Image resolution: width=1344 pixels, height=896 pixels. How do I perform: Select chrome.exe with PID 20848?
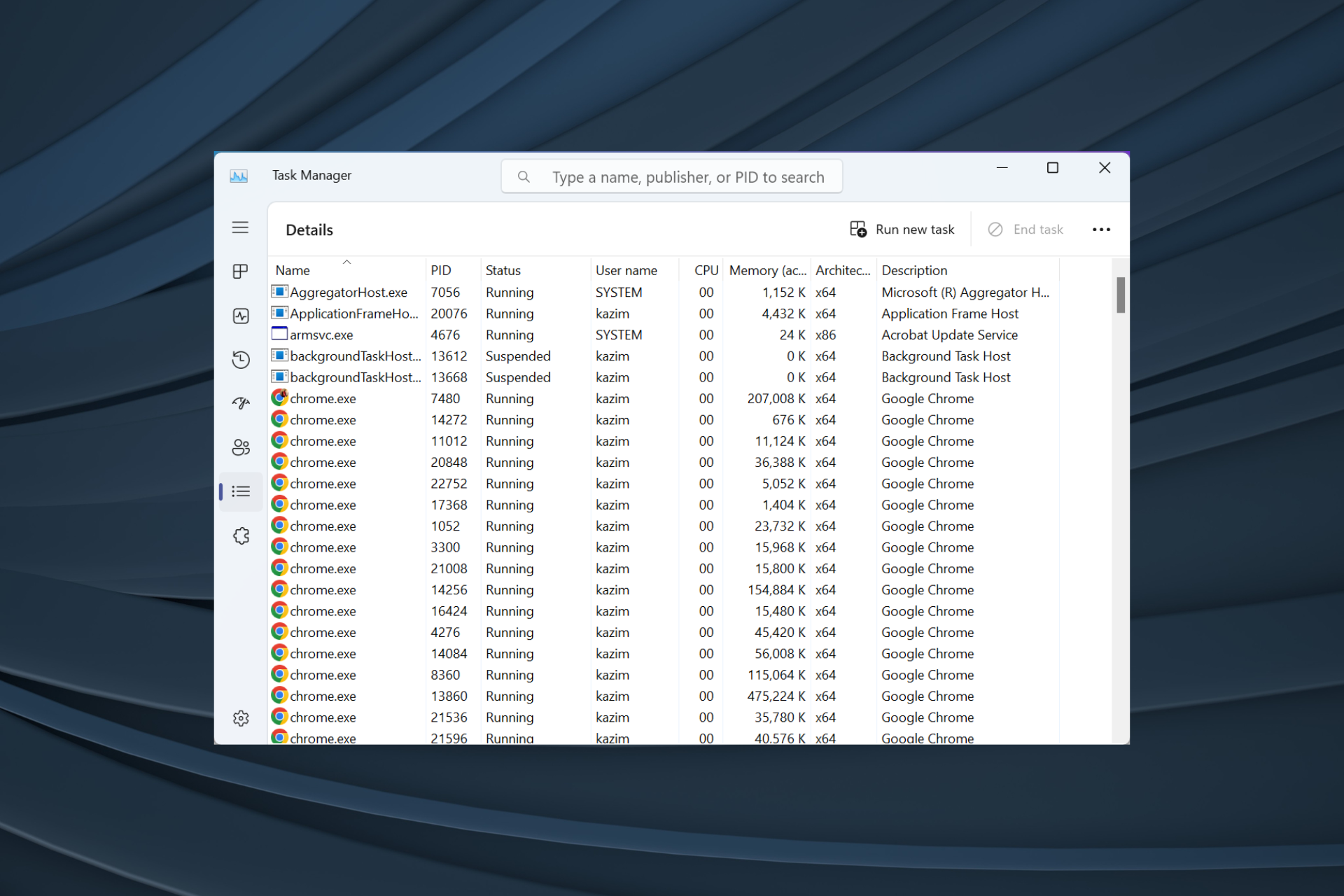(x=323, y=463)
